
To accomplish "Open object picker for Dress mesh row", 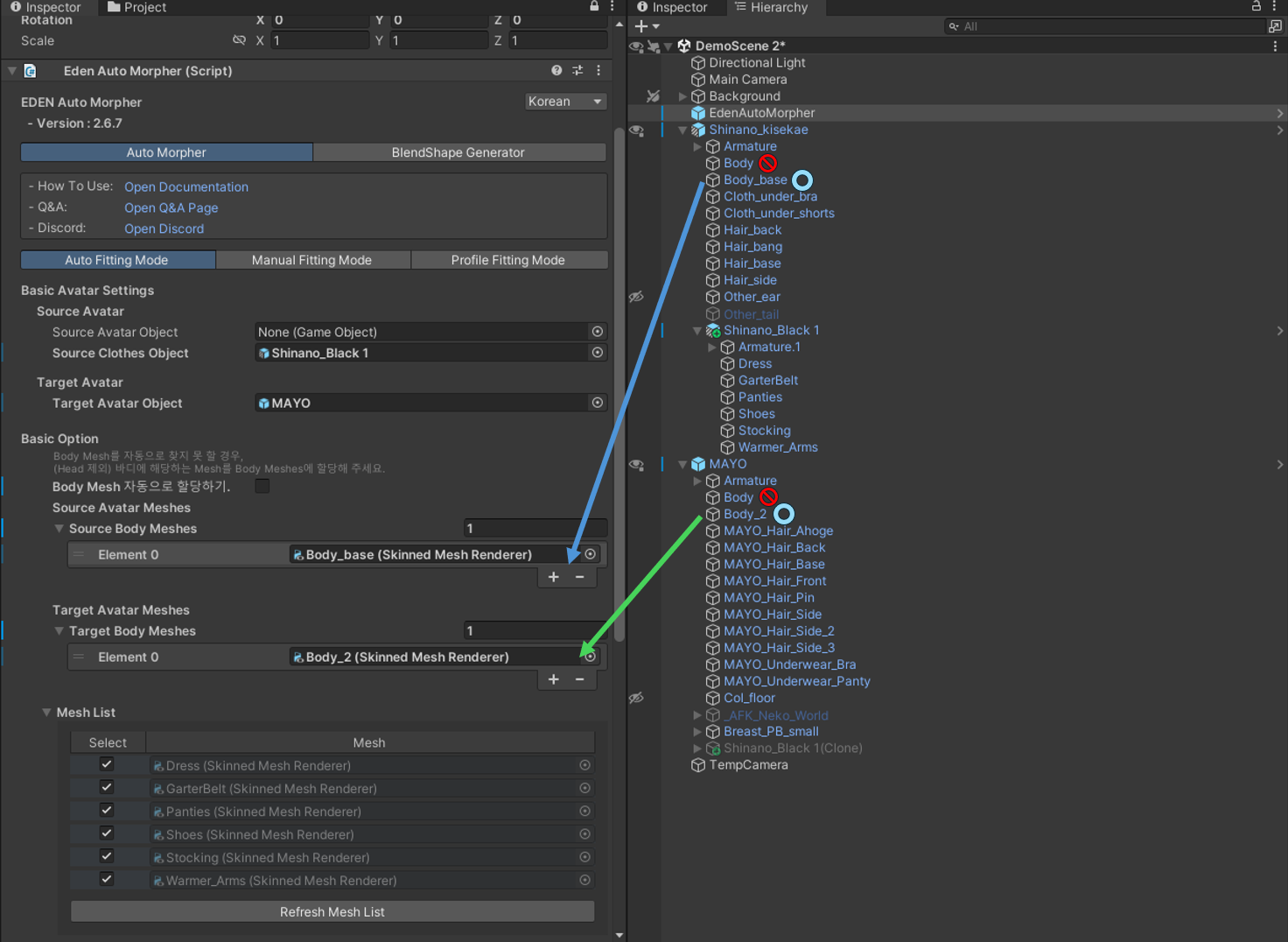I will click(x=584, y=765).
